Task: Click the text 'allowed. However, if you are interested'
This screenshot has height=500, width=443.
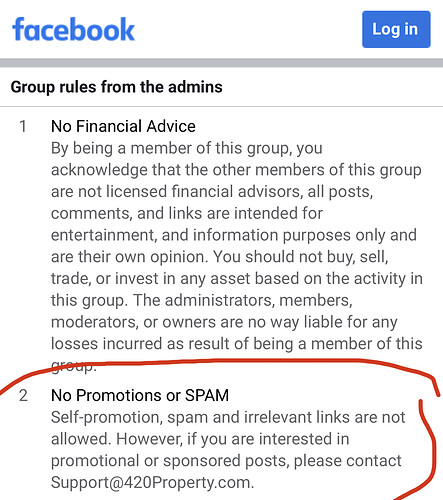Action: (200, 439)
